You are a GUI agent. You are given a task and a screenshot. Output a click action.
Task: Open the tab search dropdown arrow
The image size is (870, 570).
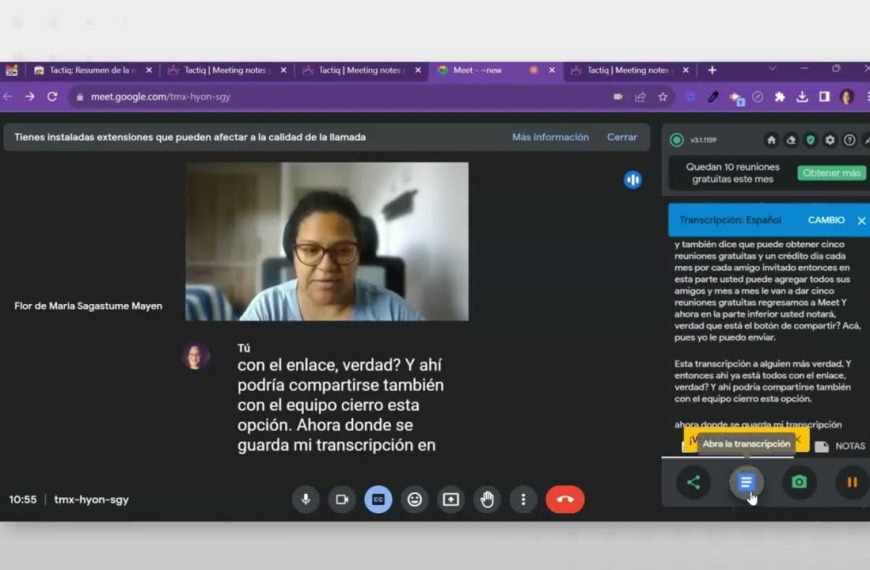(772, 69)
